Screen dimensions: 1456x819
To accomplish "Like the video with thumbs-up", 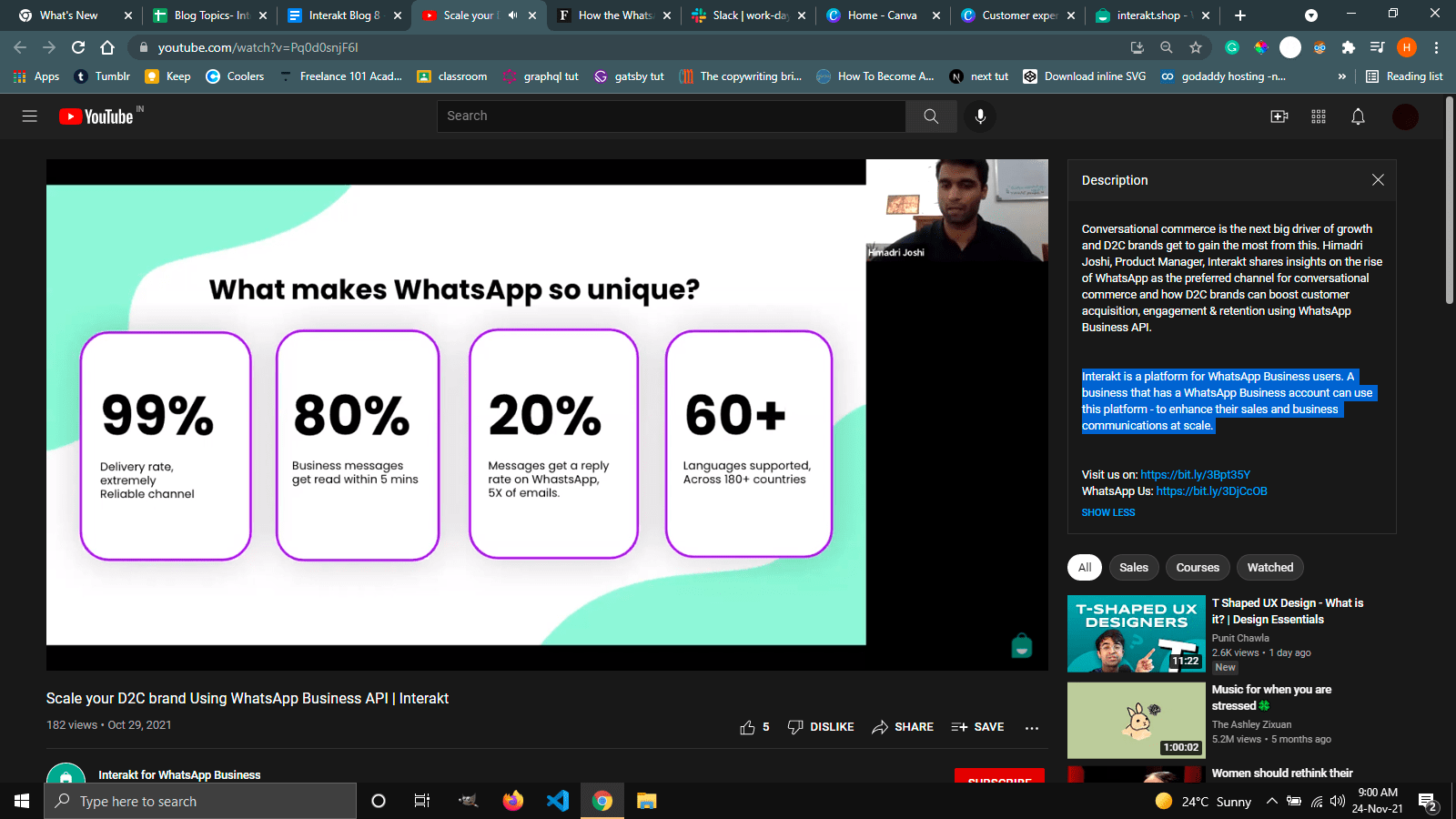I will pos(754,727).
